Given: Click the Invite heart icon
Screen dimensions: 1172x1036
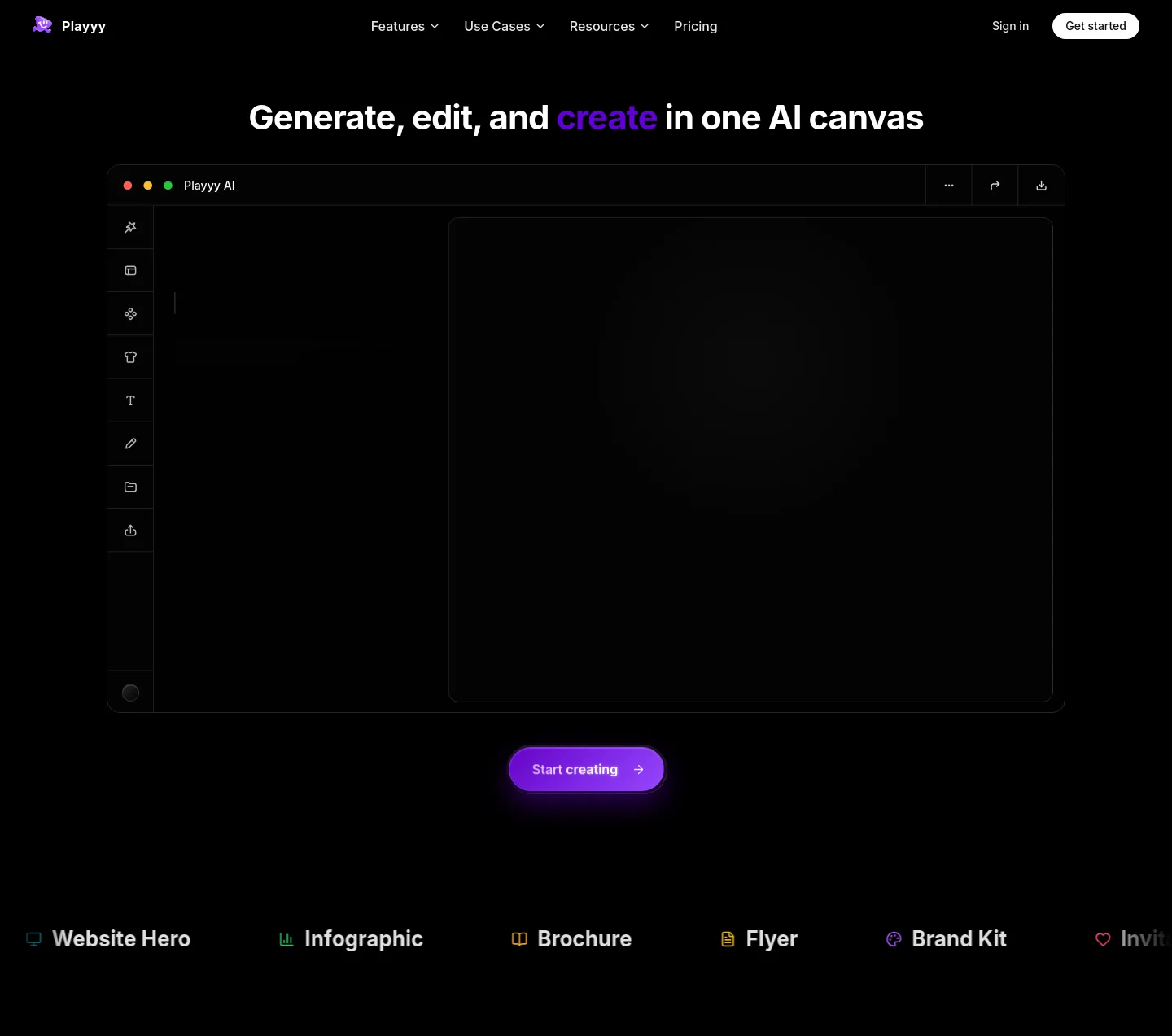Looking at the screenshot, I should coord(1103,939).
